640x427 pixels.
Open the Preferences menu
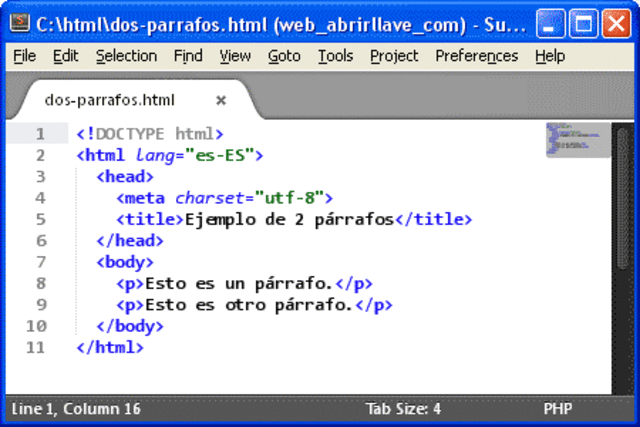click(477, 56)
